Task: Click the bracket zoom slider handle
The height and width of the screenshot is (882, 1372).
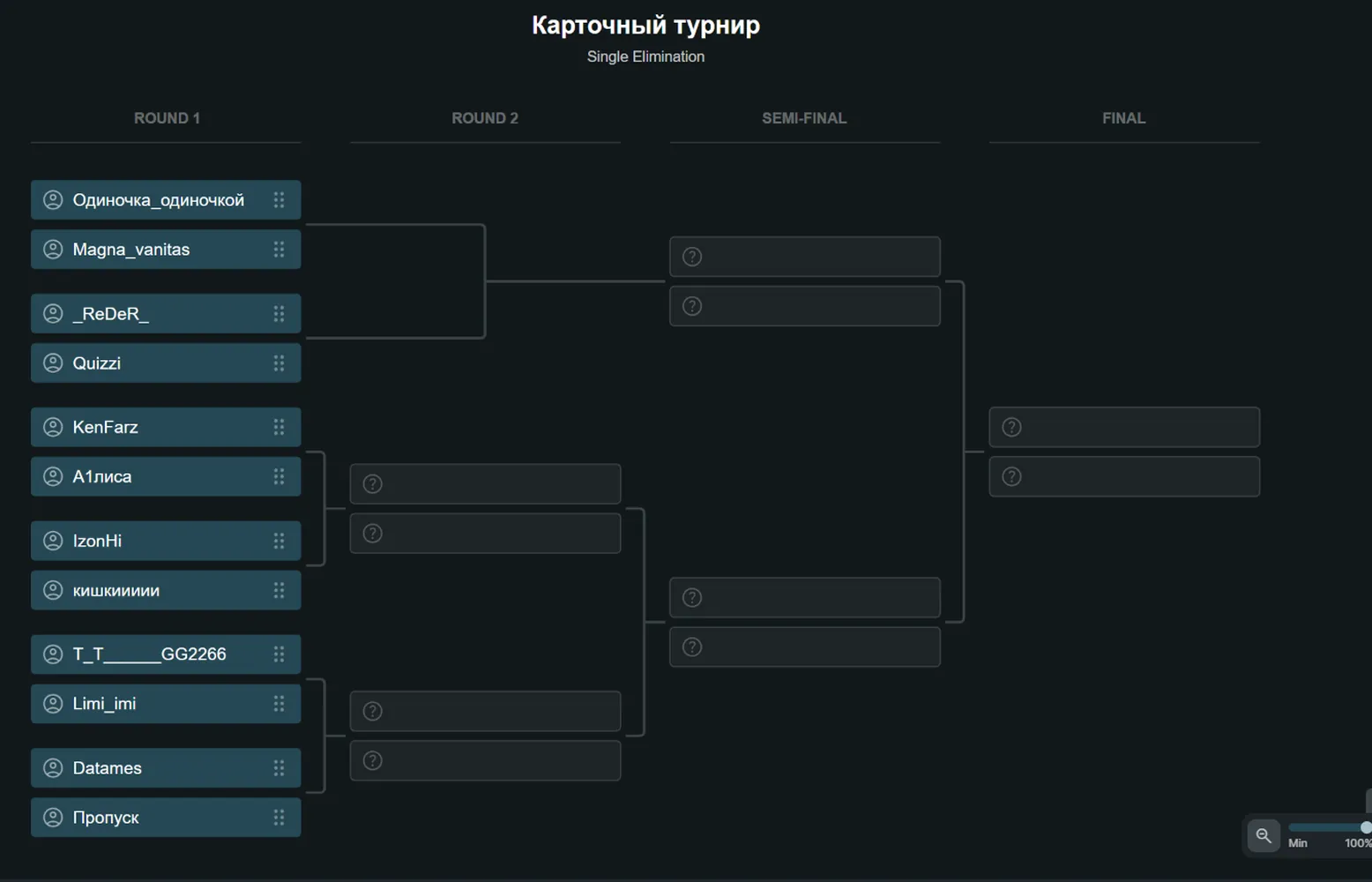Action: click(1366, 827)
